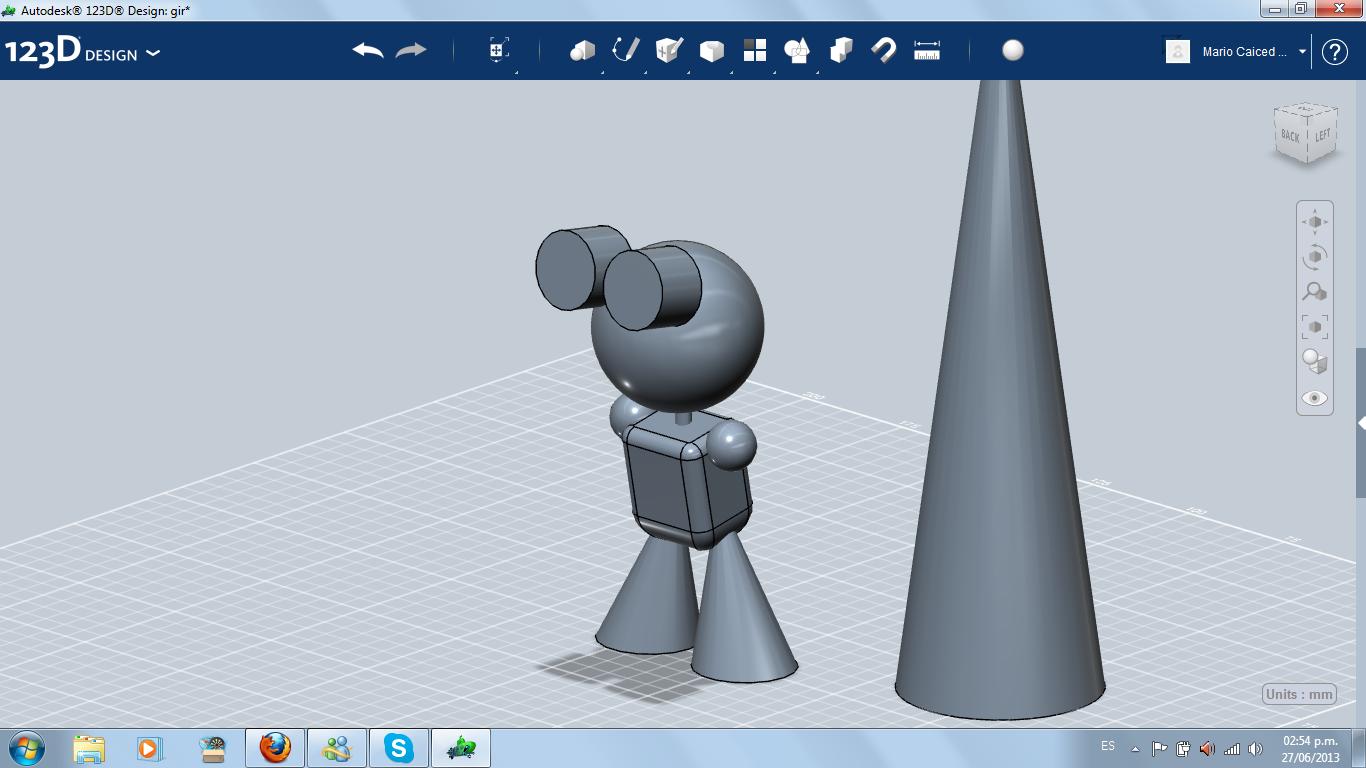Viewport: 1366px width, 768px height.
Task: Open Windows Live Messenger from the taskbar
Action: pyautogui.click(x=336, y=748)
